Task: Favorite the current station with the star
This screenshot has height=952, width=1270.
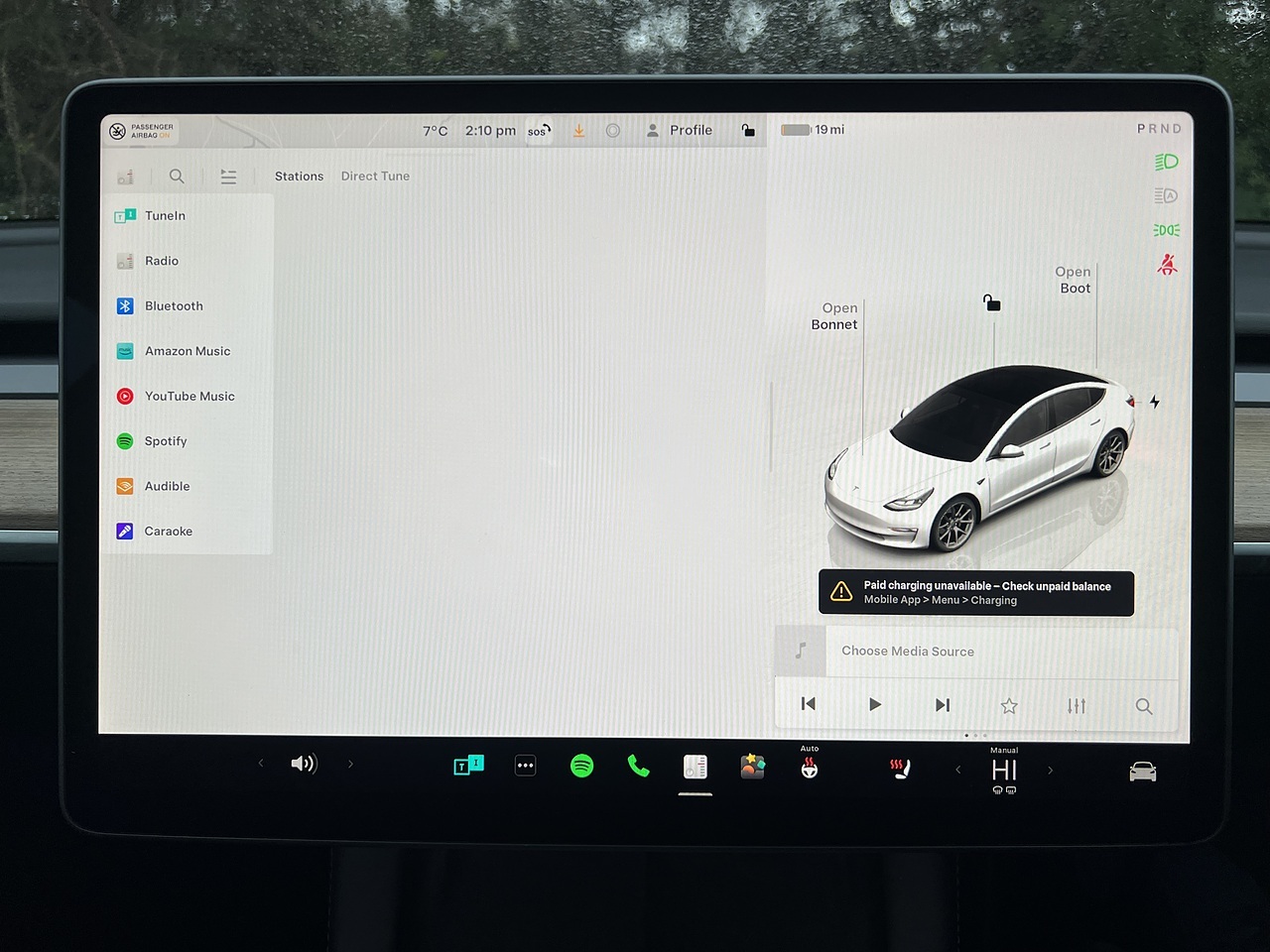Action: tap(1009, 706)
